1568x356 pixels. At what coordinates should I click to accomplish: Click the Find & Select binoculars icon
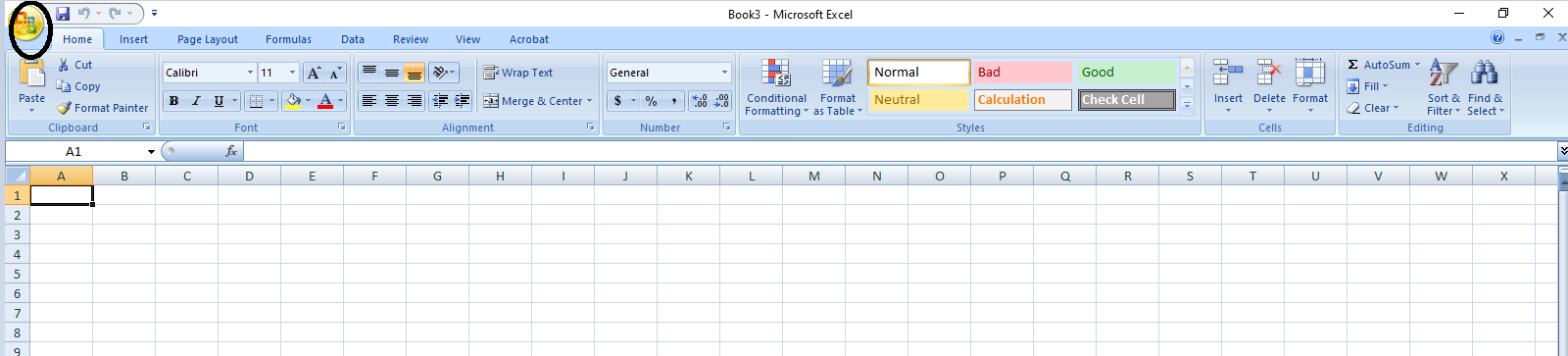pos(1485,73)
